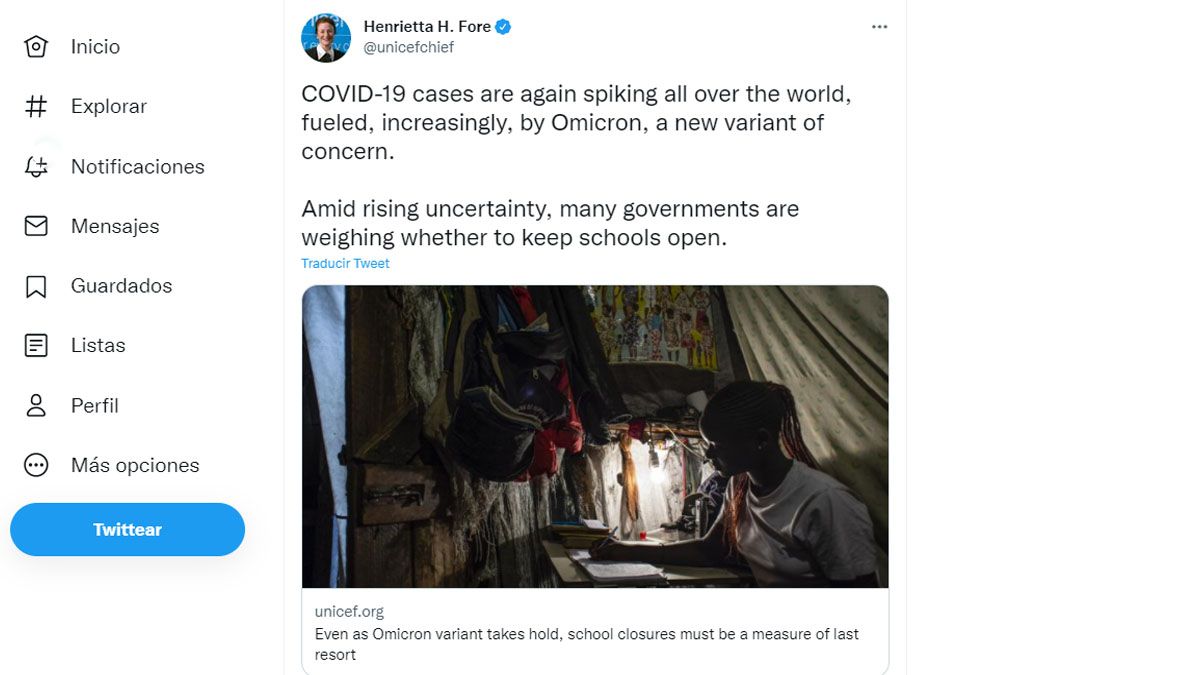This screenshot has height=675, width=1200.
Task: Click Henrietta H. Fore's profile avatar
Action: coord(326,38)
